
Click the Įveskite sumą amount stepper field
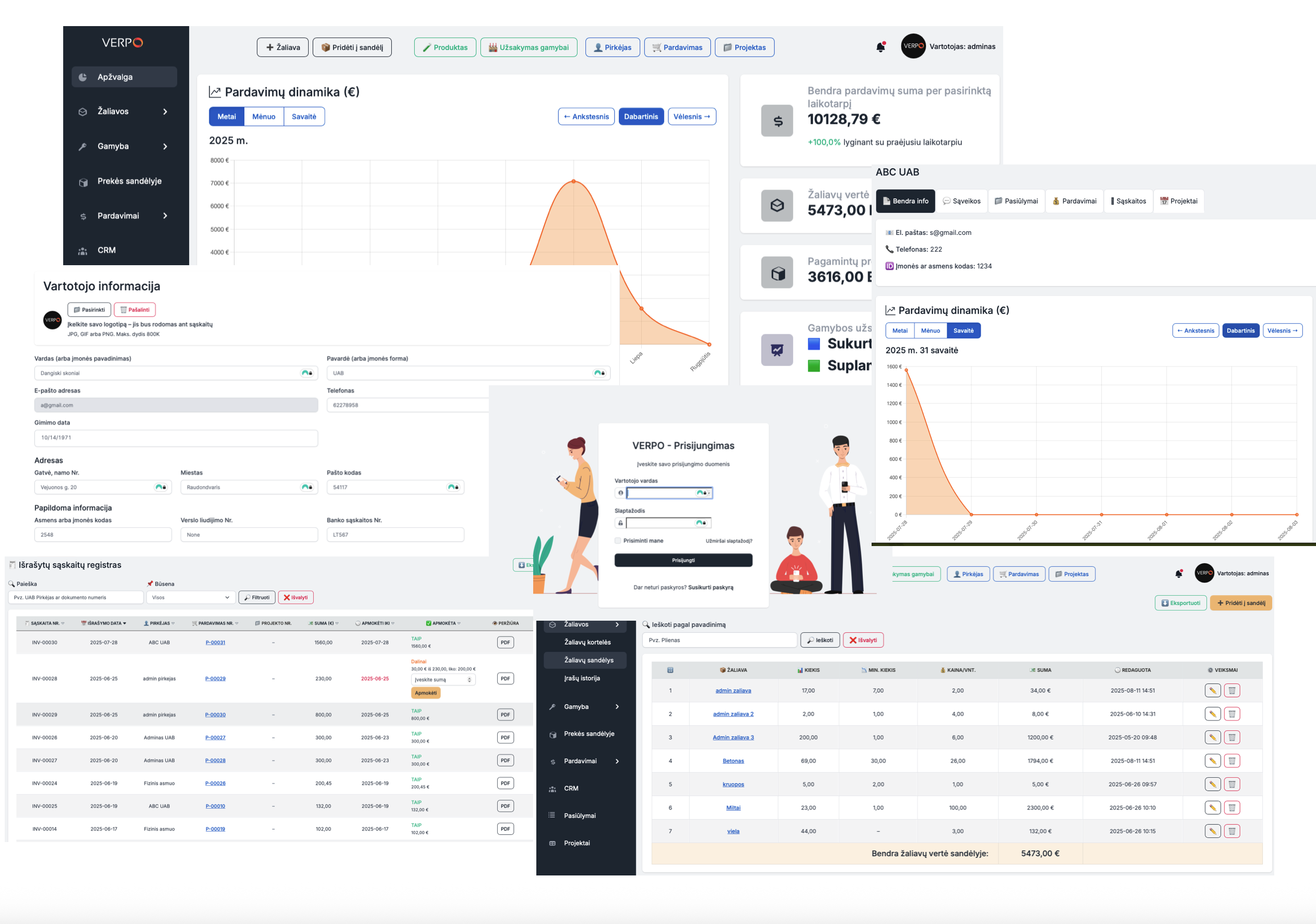(443, 680)
